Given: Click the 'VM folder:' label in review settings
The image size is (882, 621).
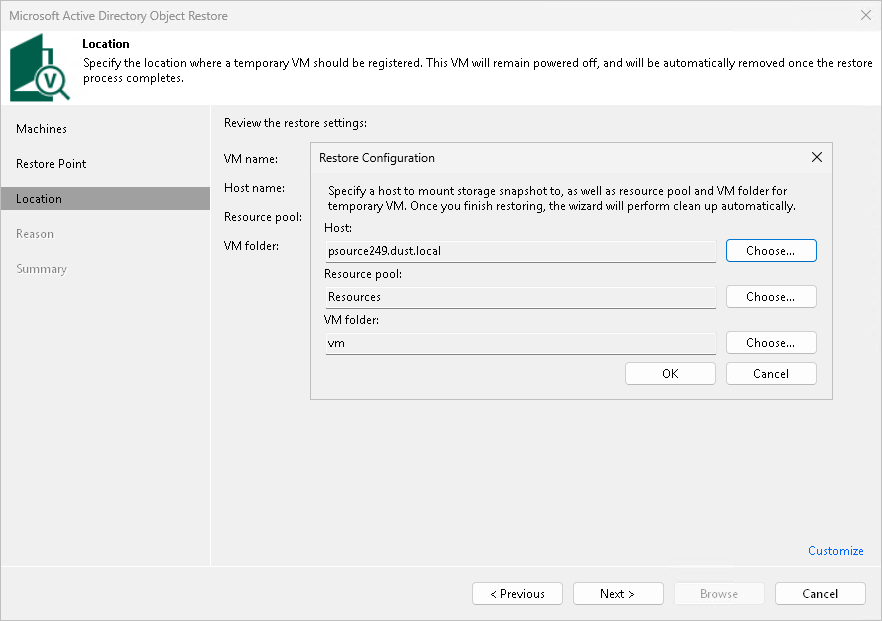Looking at the screenshot, I should 251,246.
